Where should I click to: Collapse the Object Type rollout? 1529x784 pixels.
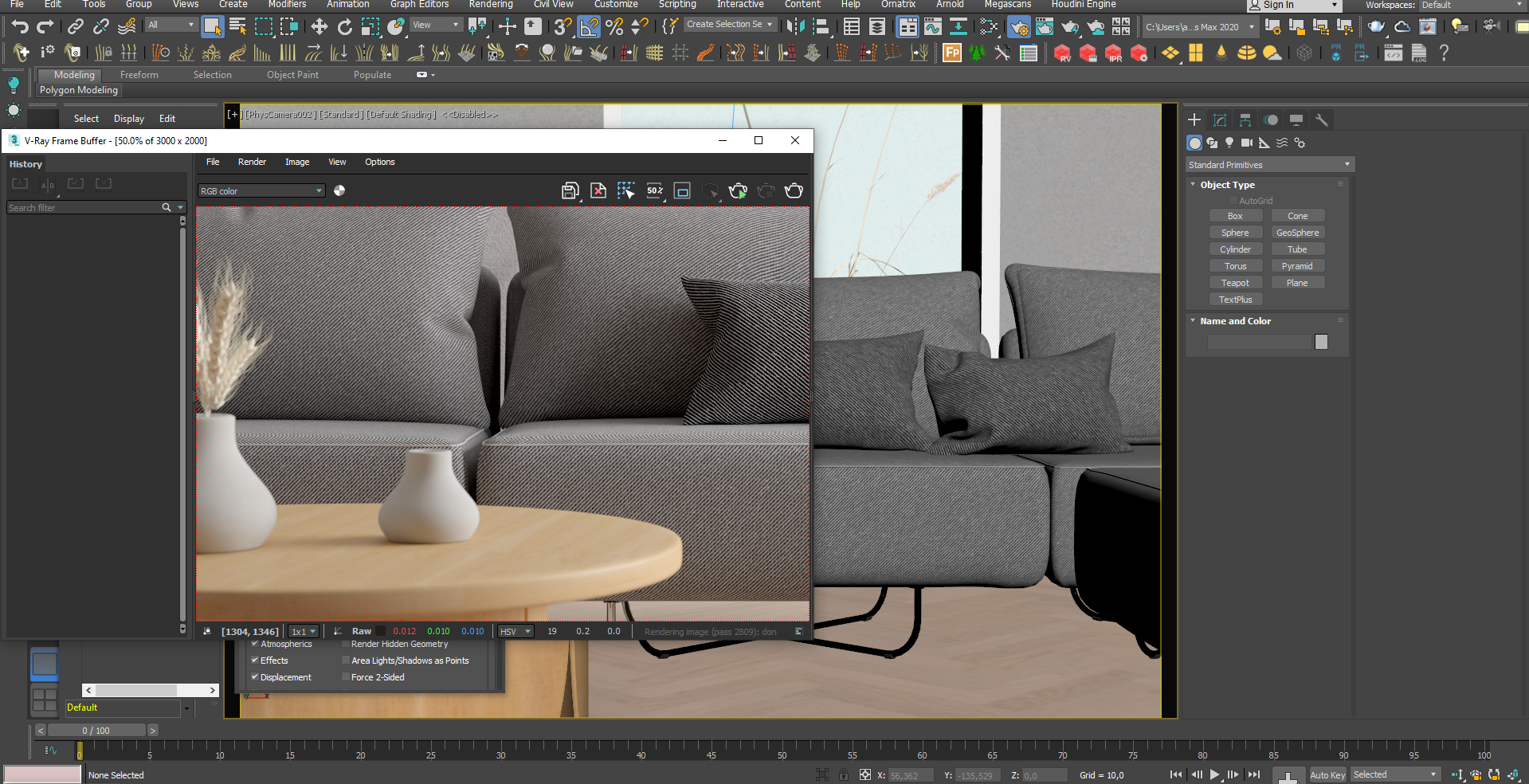[x=1227, y=185]
